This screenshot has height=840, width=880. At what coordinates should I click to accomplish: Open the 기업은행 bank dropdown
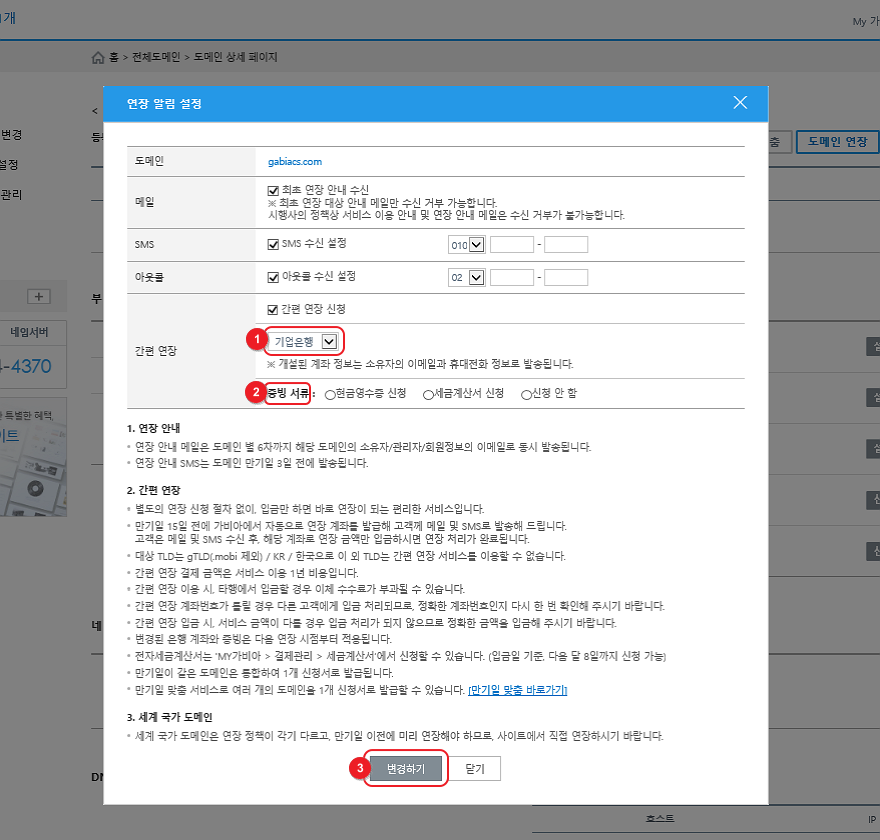[x=304, y=342]
